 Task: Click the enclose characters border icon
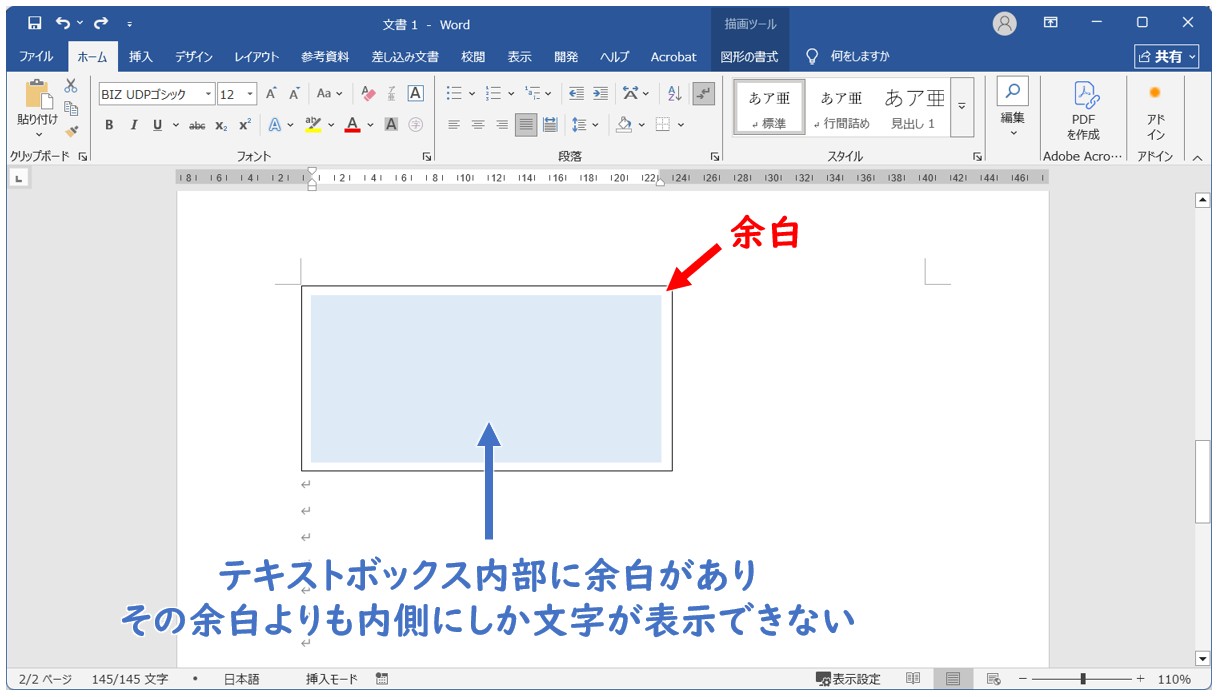click(416, 94)
